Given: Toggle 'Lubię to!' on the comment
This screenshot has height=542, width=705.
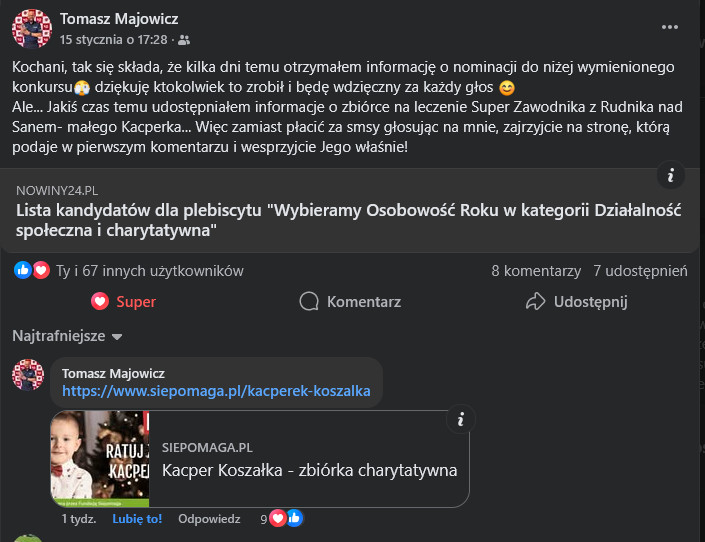Looking at the screenshot, I should point(138,519).
